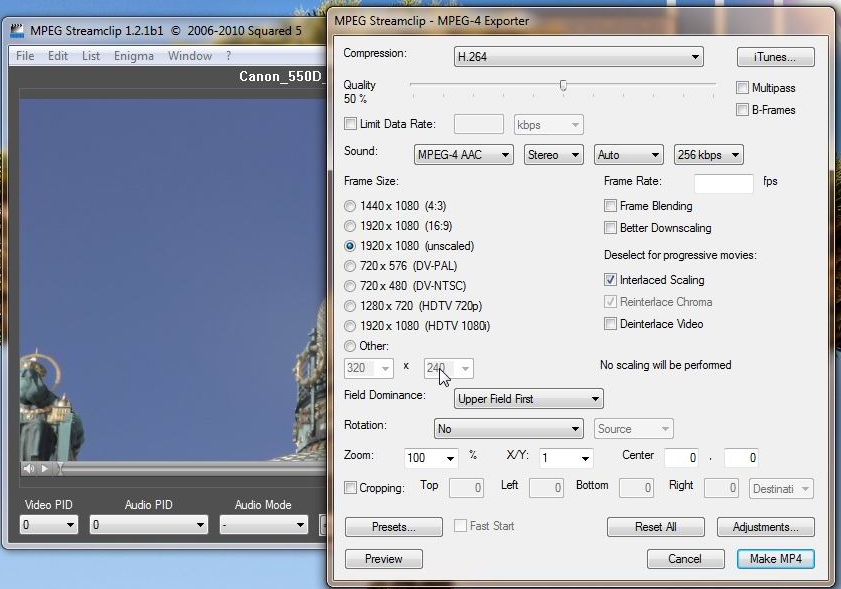Click the Left cropping field

coord(546,488)
